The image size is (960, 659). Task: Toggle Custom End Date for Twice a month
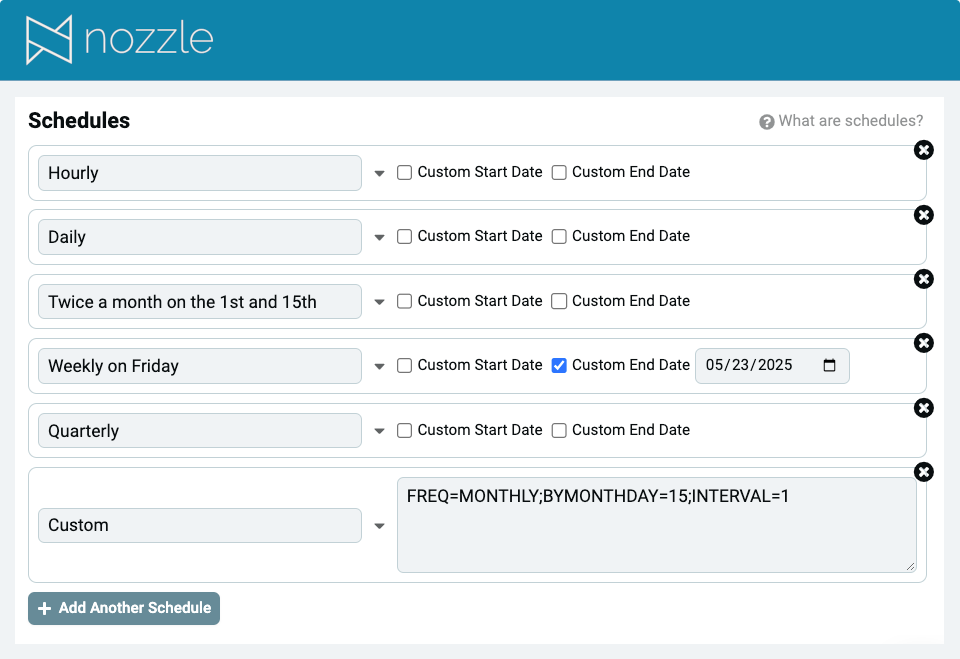click(x=559, y=301)
